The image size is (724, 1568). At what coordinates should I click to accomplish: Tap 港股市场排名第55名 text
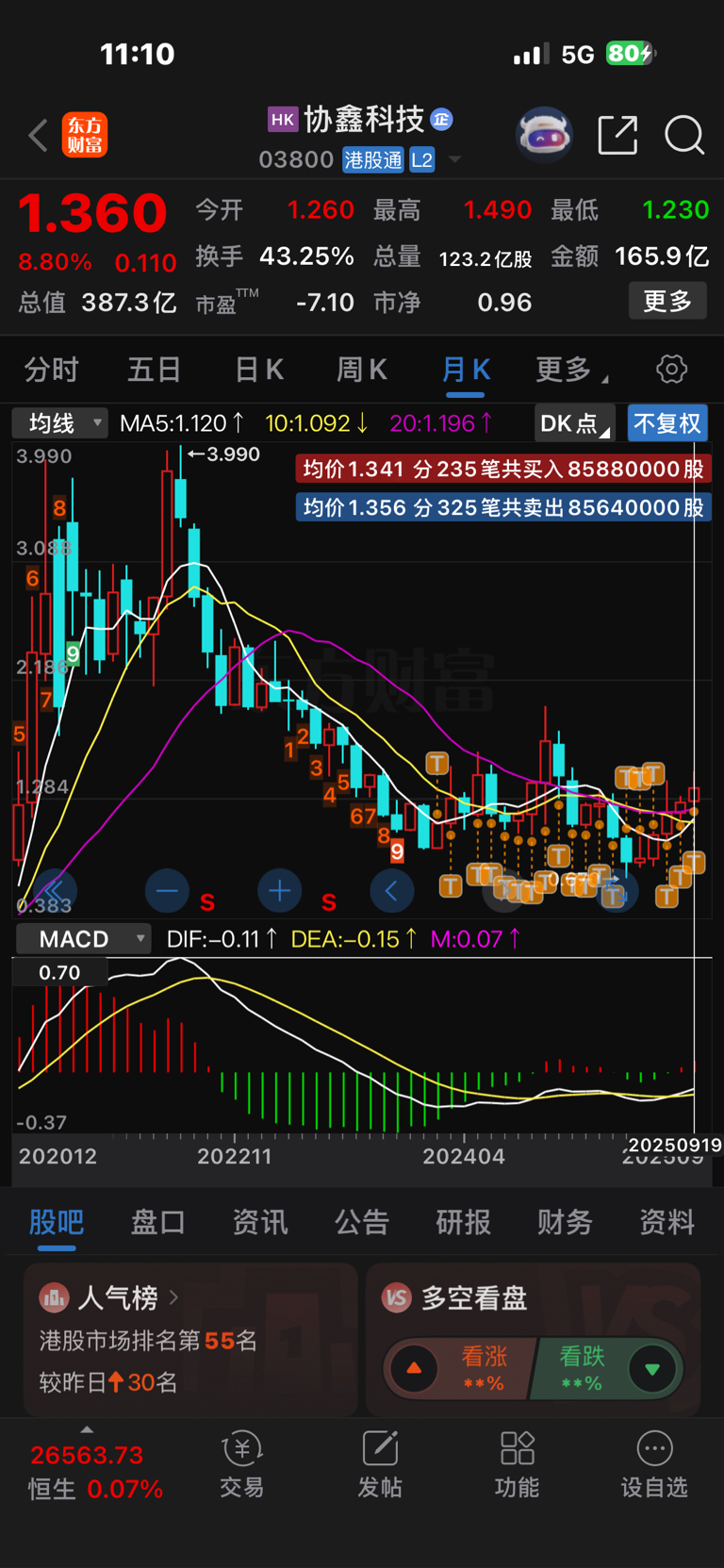pyautogui.click(x=148, y=1341)
